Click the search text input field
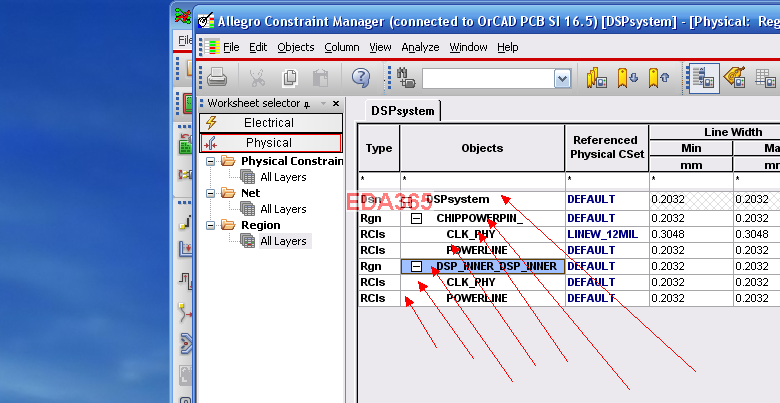The image size is (780, 403). click(488, 79)
